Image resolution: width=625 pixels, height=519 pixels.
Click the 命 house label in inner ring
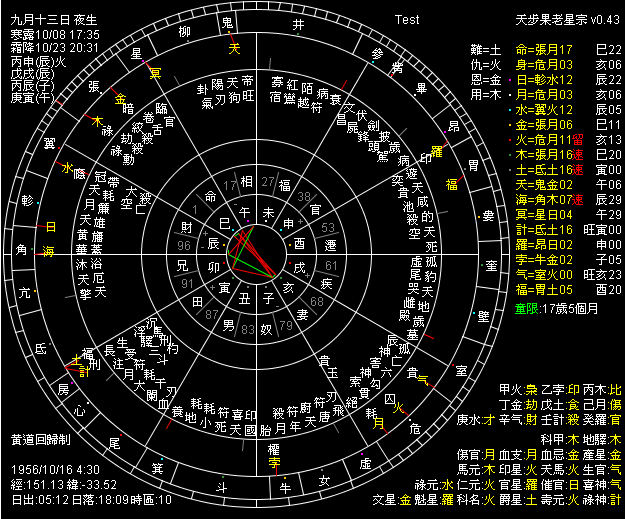click(x=210, y=196)
